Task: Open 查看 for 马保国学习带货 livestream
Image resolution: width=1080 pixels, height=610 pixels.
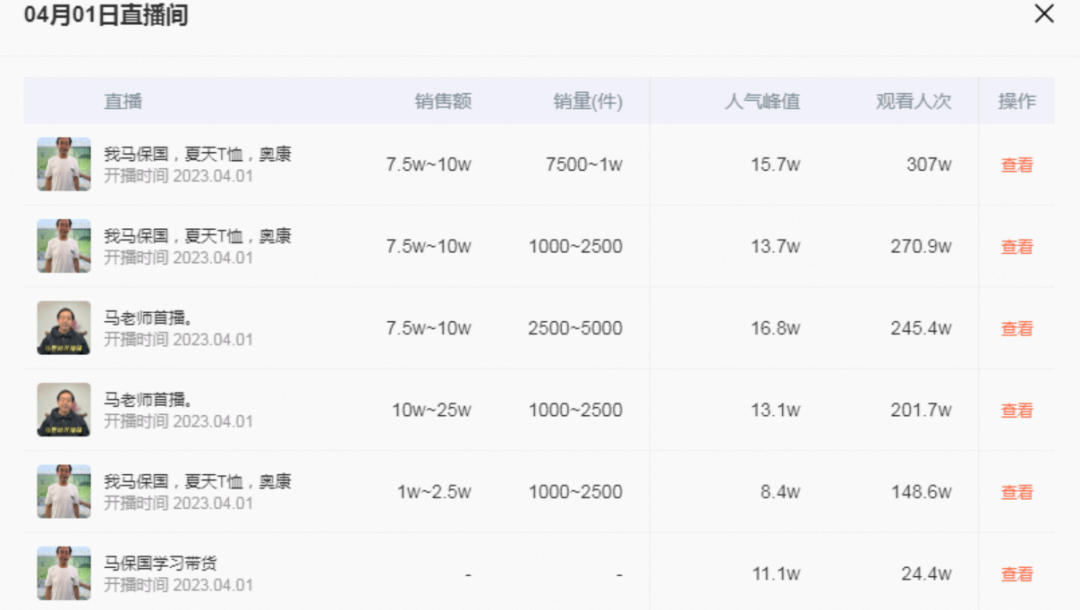Action: [1016, 575]
